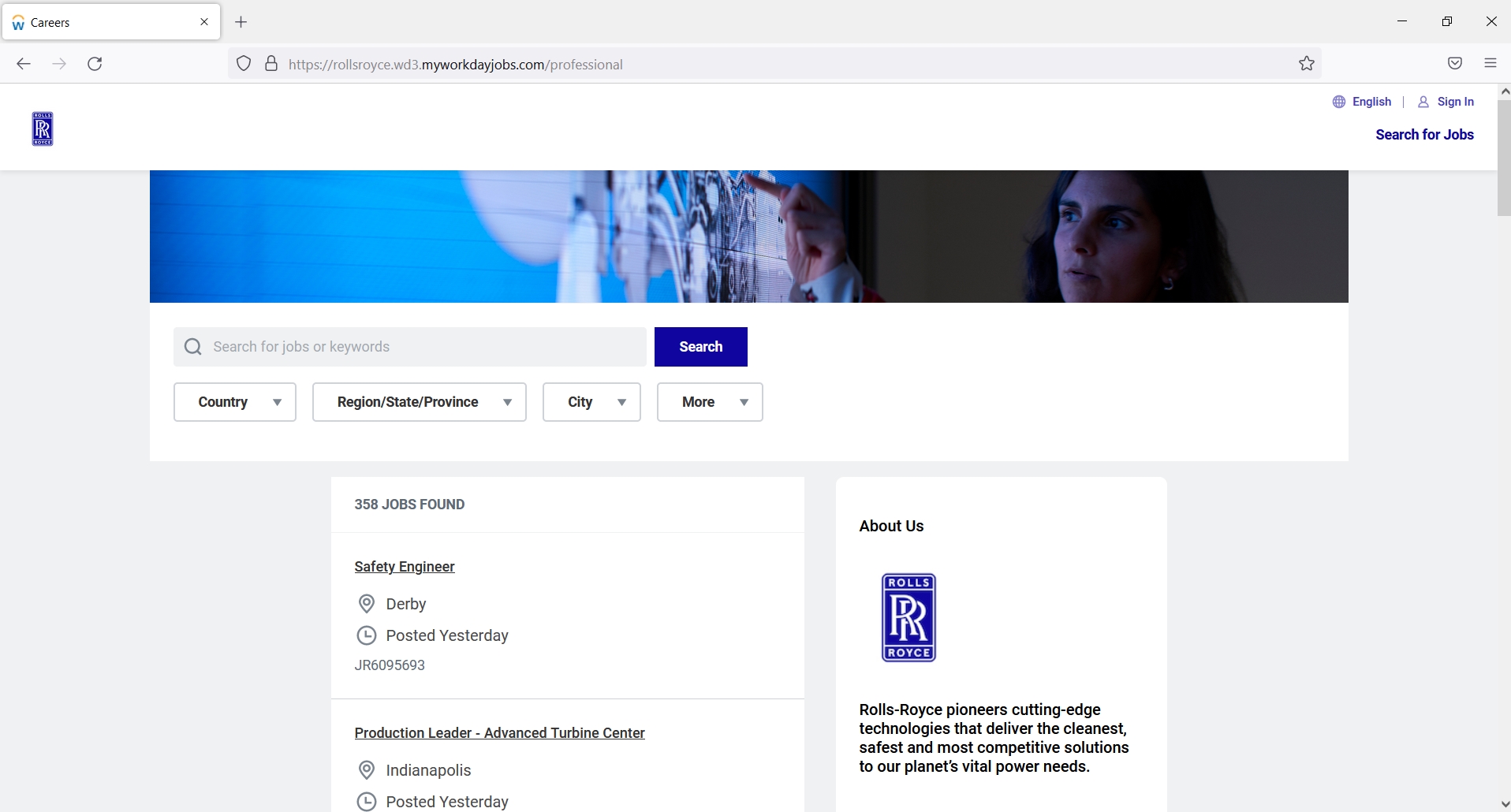This screenshot has height=812, width=1511.
Task: Open the browser hamburger menu
Action: point(1490,64)
